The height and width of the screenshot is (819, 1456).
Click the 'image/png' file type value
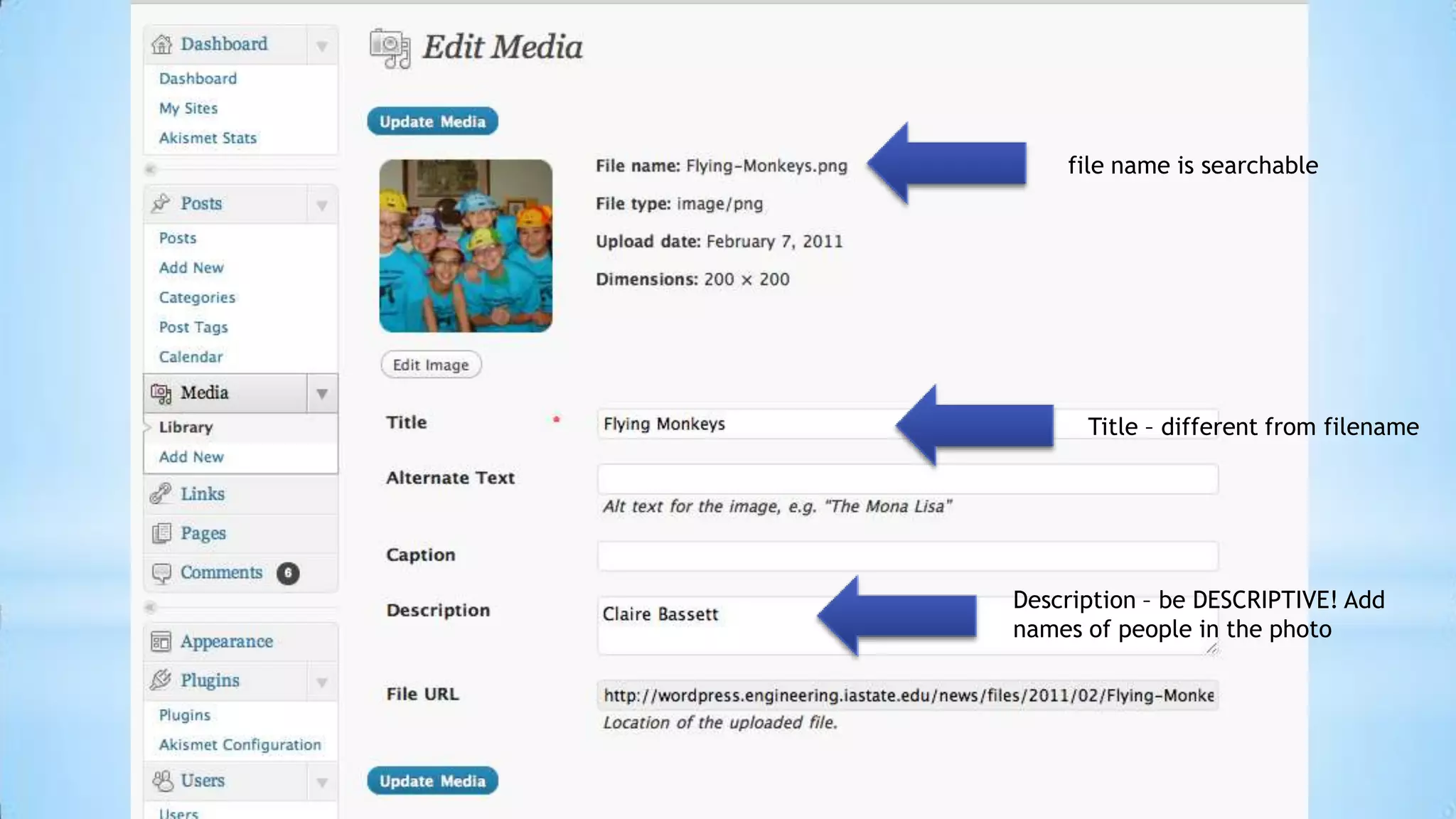[719, 204]
